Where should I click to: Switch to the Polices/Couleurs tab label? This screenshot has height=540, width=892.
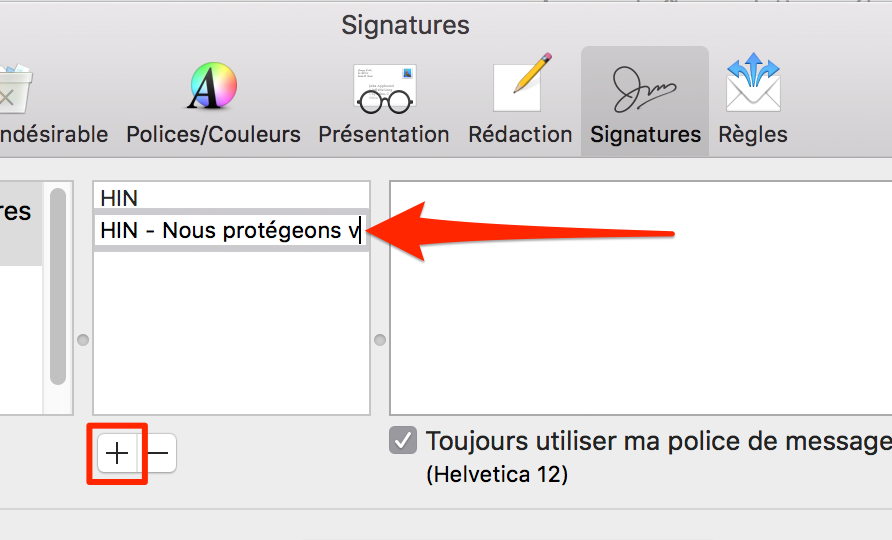pyautogui.click(x=213, y=135)
